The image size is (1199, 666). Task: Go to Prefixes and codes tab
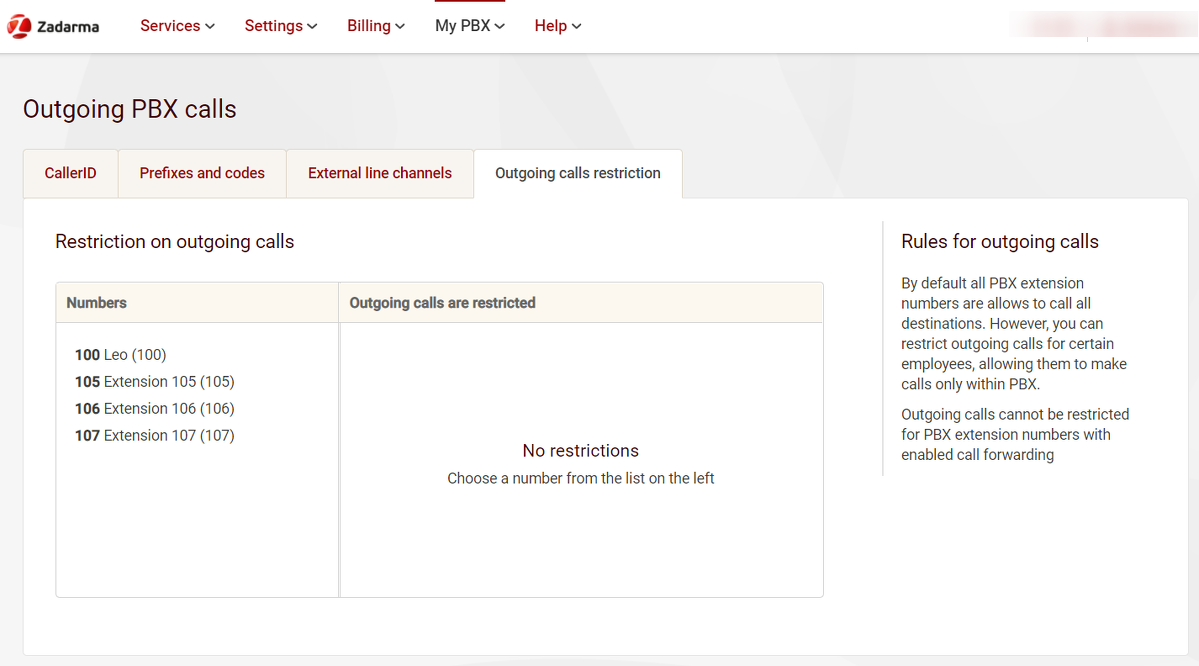pos(202,173)
